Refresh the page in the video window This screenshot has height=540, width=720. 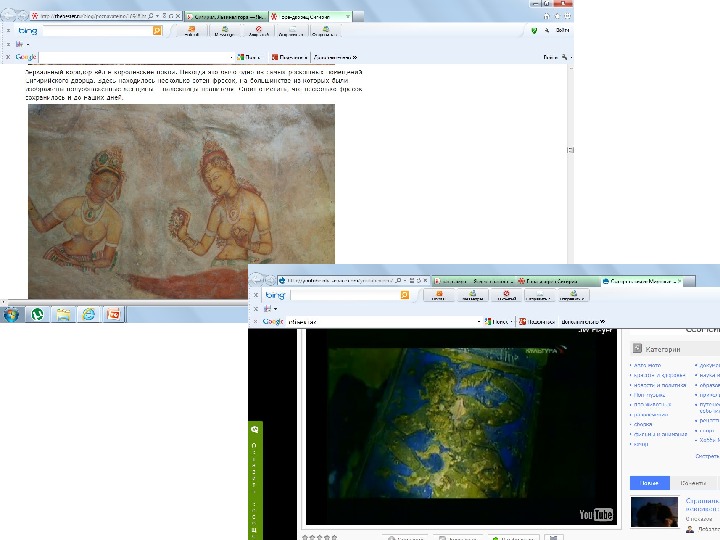pyautogui.click(x=419, y=281)
